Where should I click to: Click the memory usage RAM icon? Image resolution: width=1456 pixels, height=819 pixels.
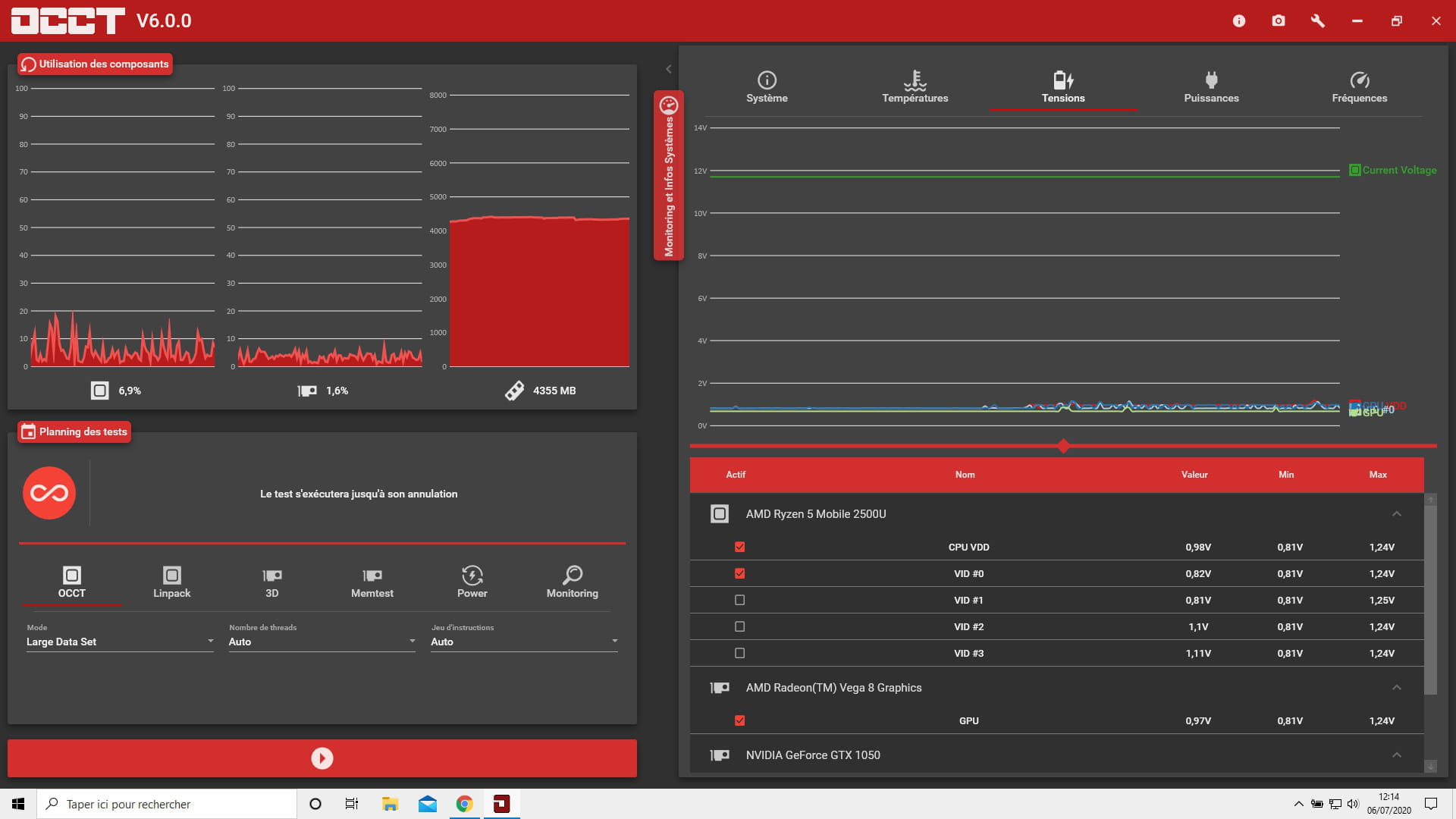pos(514,391)
